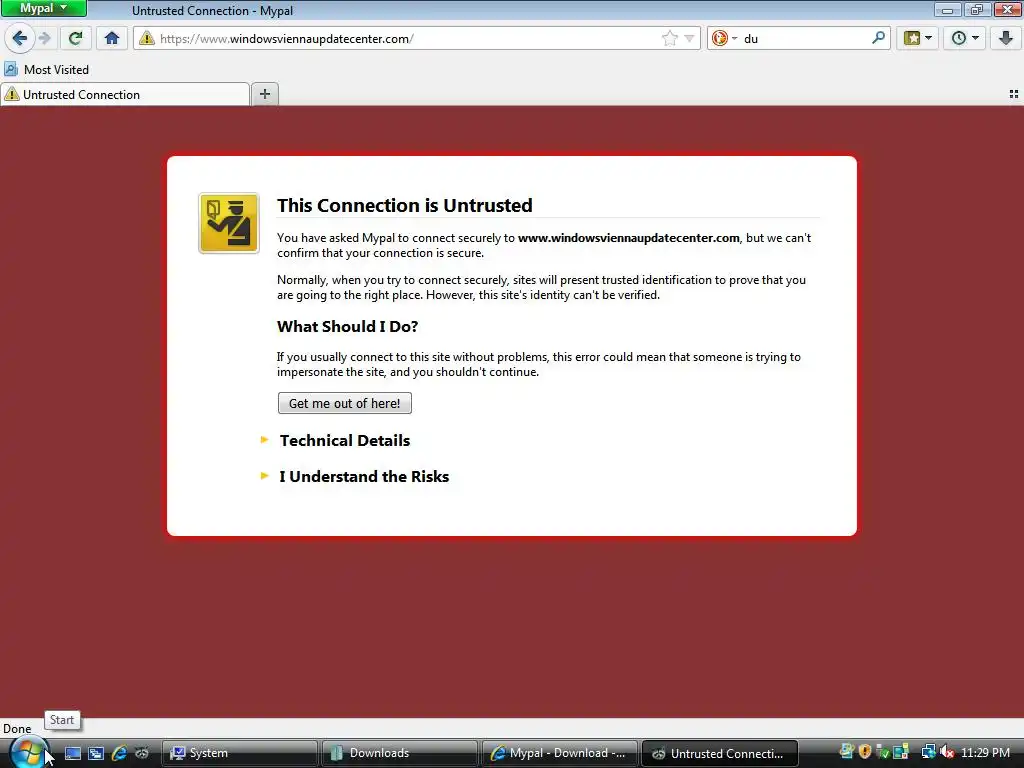Click the muted volume speaker tray icon

947,752
